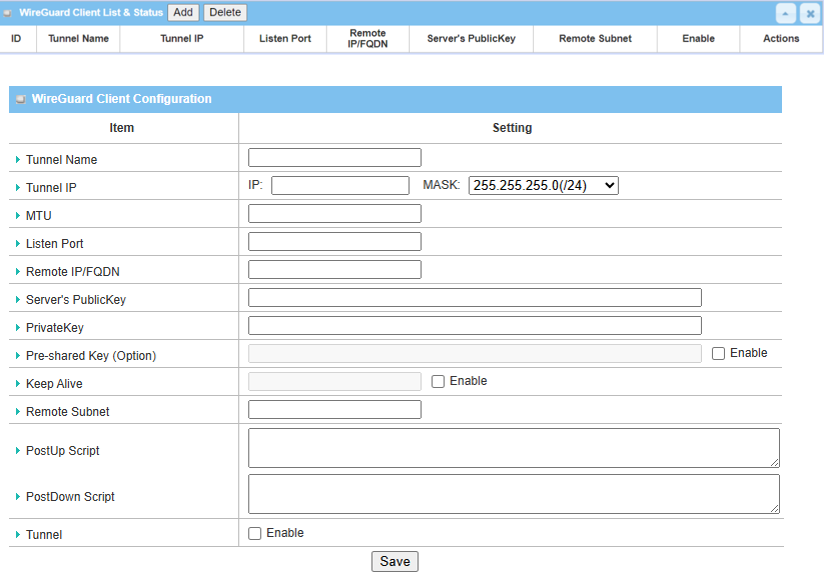The width and height of the screenshot is (824, 575).
Task: Check the Tunnel Enable checkbox
Action: pyautogui.click(x=255, y=534)
